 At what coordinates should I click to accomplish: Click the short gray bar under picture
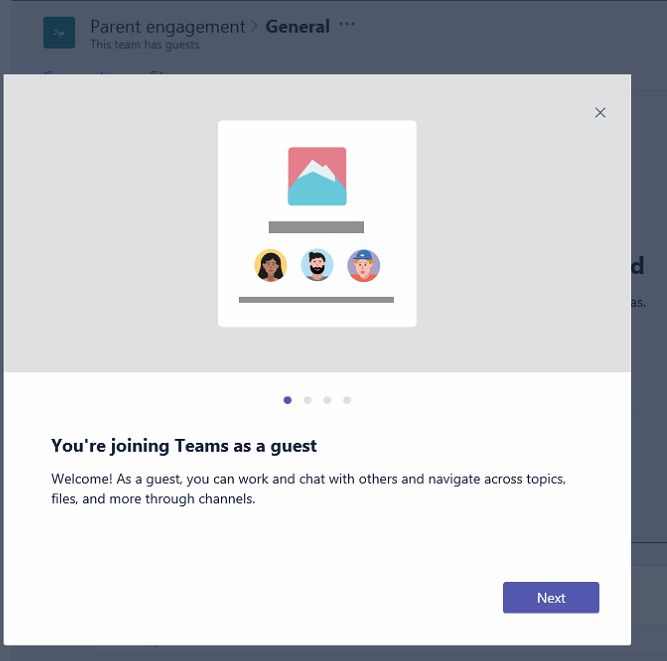(316, 227)
